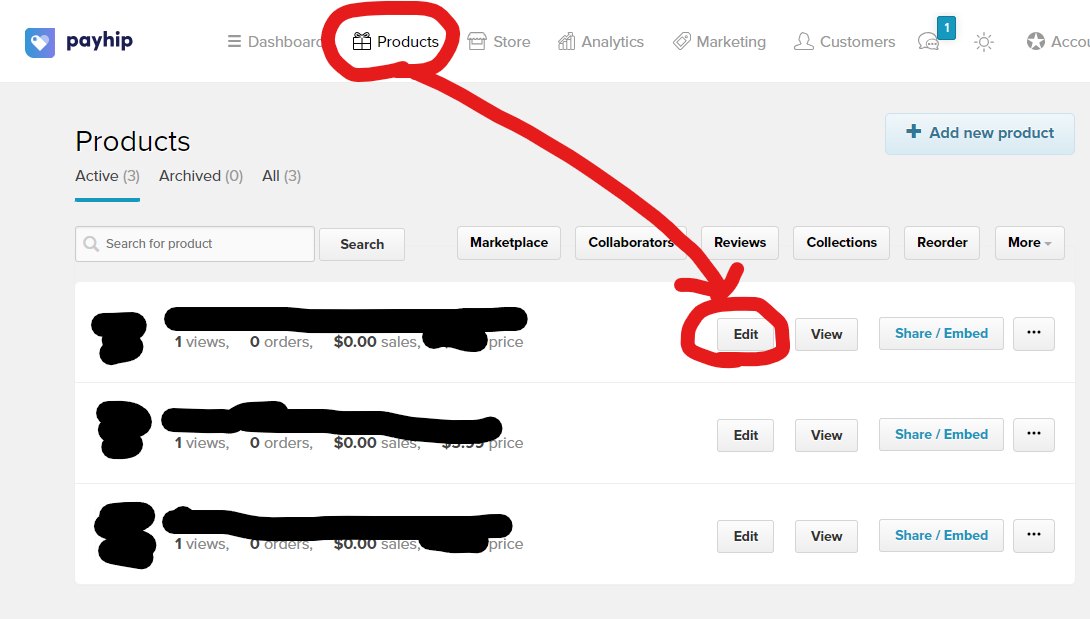Open the messages chat bubble icon

(929, 42)
